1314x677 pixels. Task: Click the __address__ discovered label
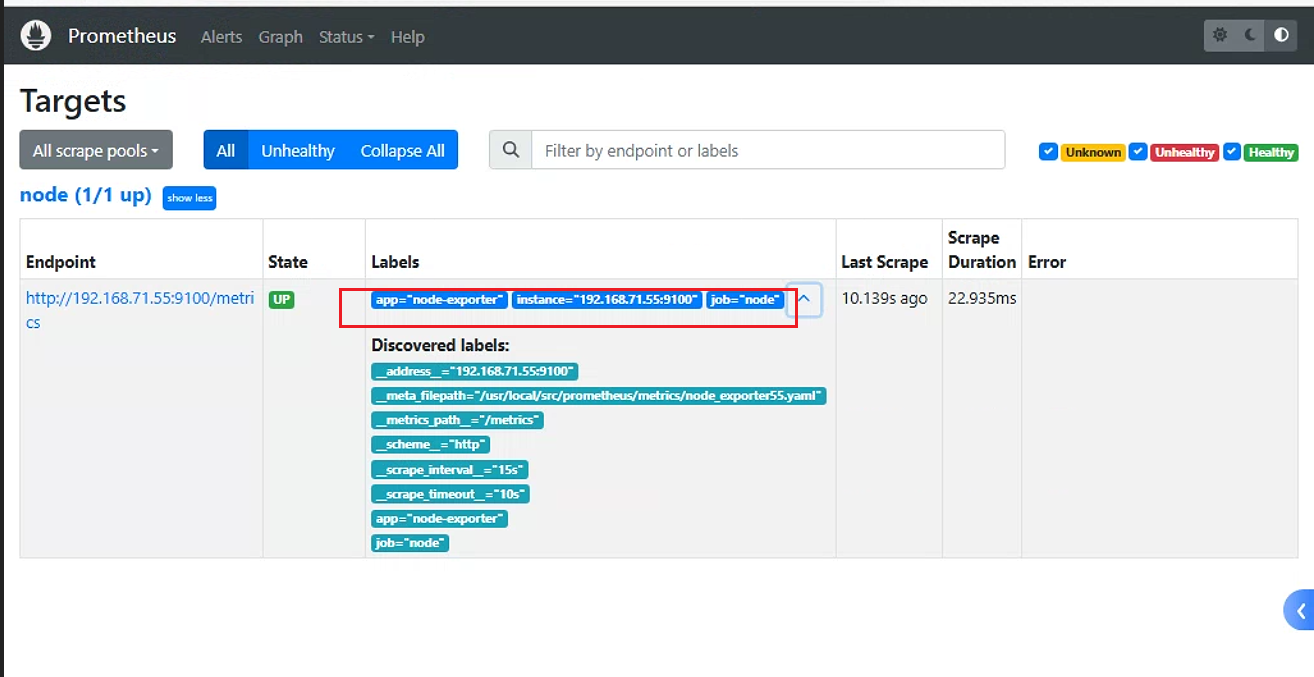(x=475, y=372)
